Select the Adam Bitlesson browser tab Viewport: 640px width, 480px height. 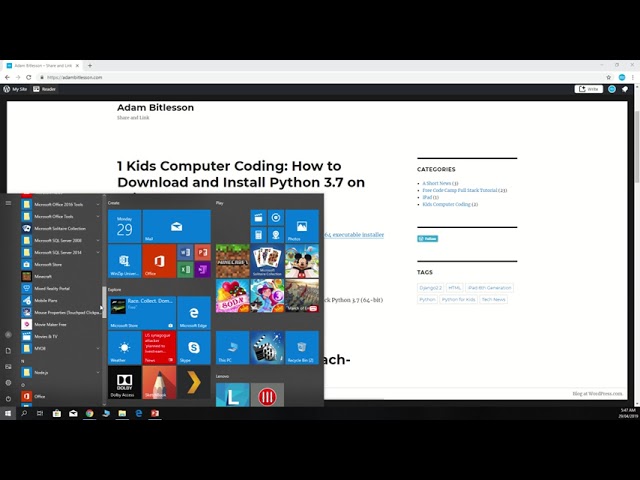42,65
